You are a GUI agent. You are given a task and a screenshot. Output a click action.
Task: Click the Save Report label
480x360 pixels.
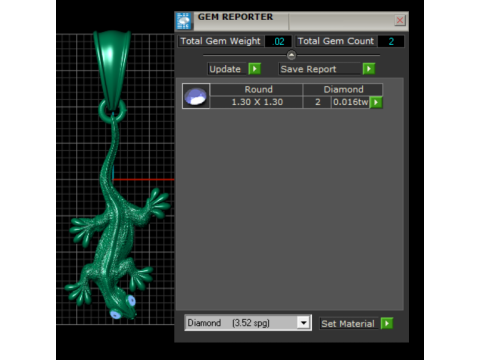tap(320, 69)
